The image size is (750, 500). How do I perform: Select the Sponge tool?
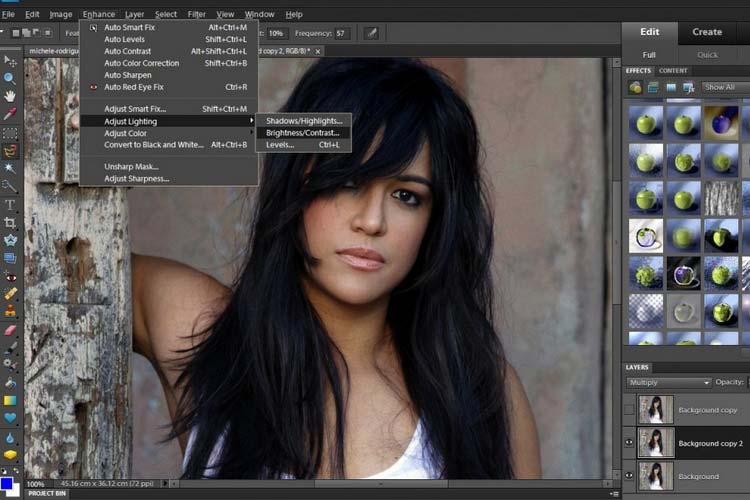[10, 455]
